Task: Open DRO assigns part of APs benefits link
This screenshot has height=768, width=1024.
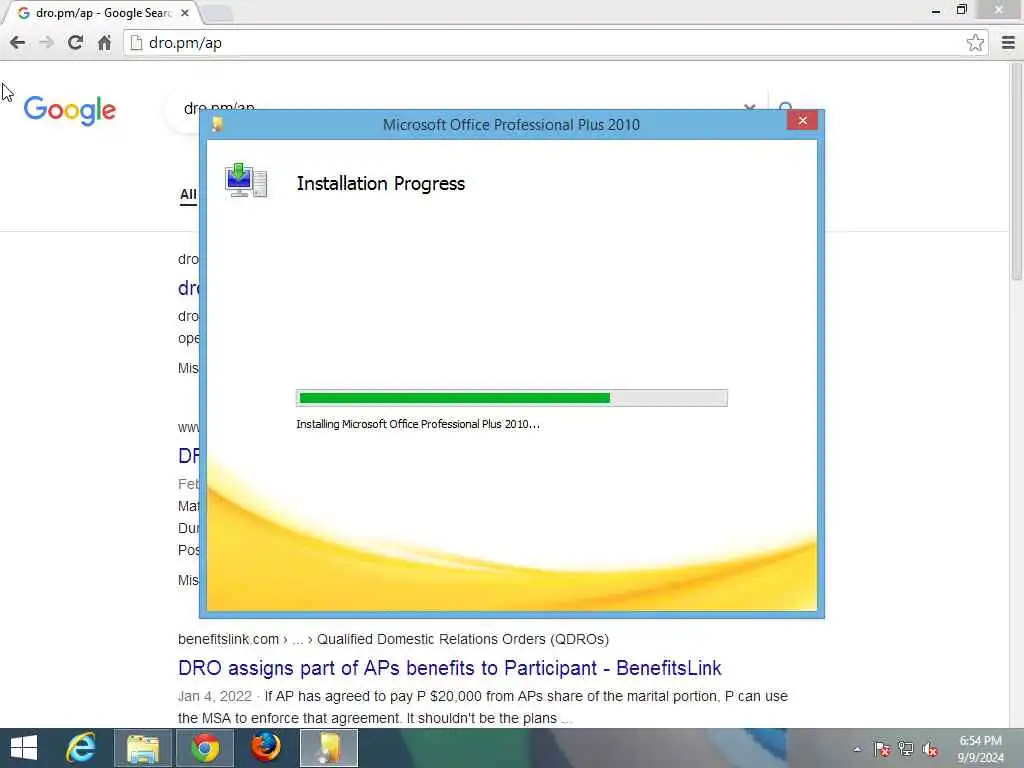Action: (x=449, y=668)
